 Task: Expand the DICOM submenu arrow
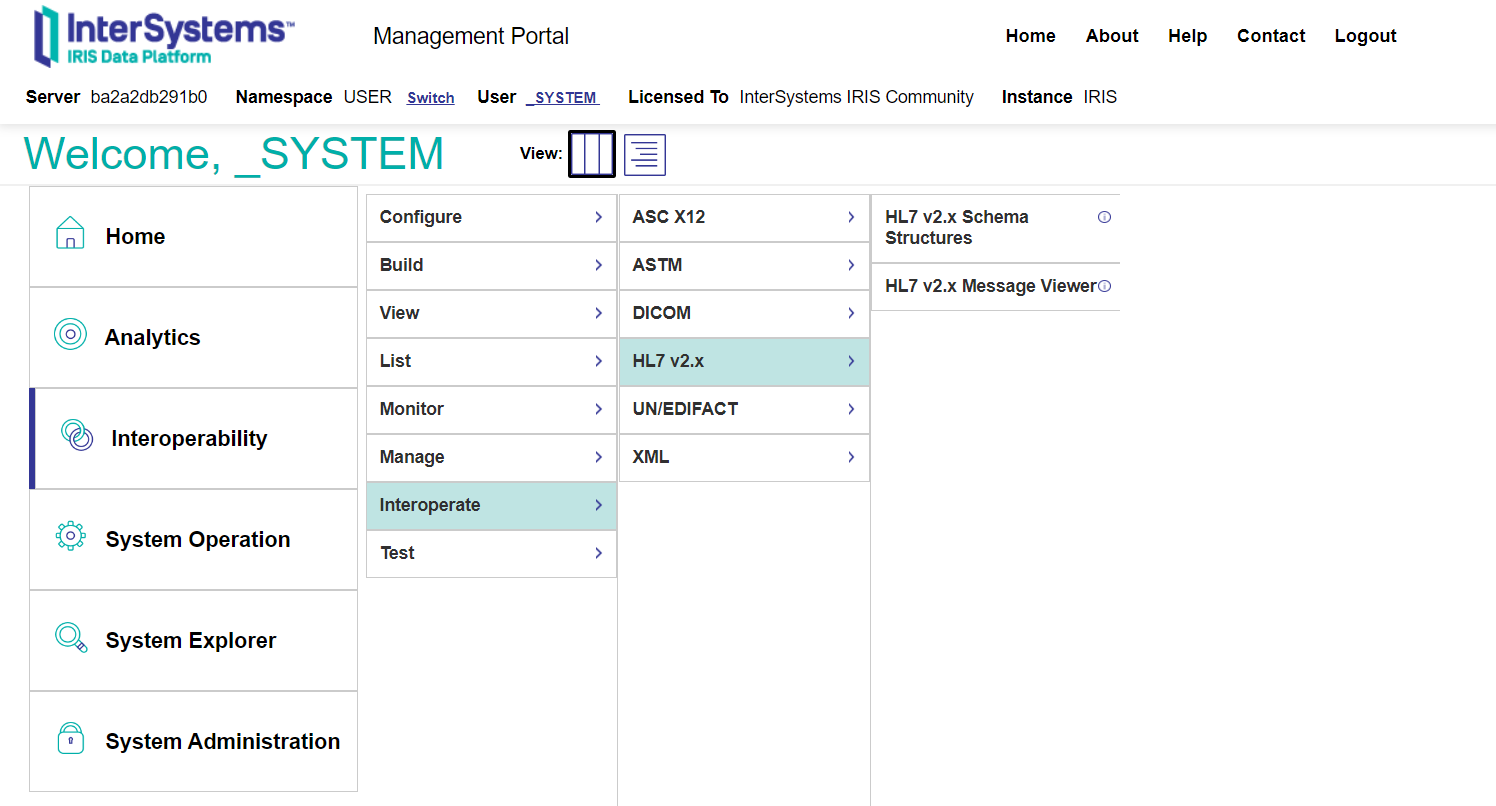pyautogui.click(x=851, y=313)
